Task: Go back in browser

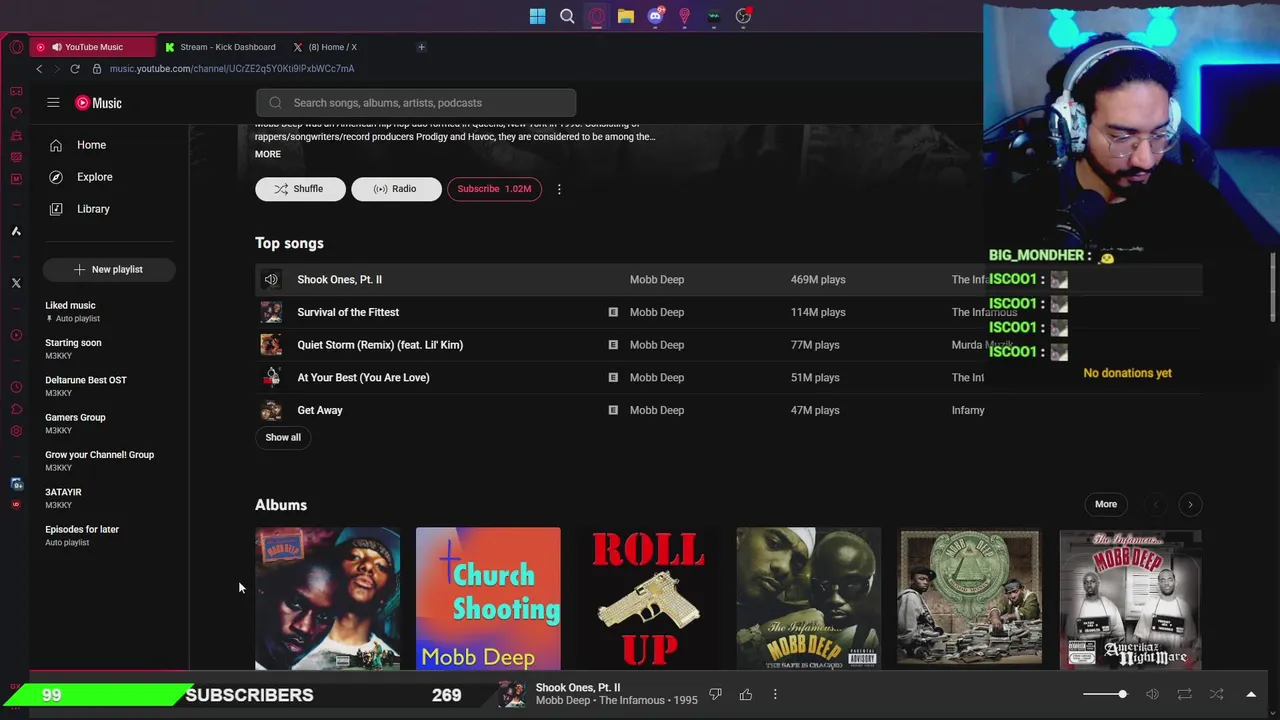Action: (x=39, y=69)
